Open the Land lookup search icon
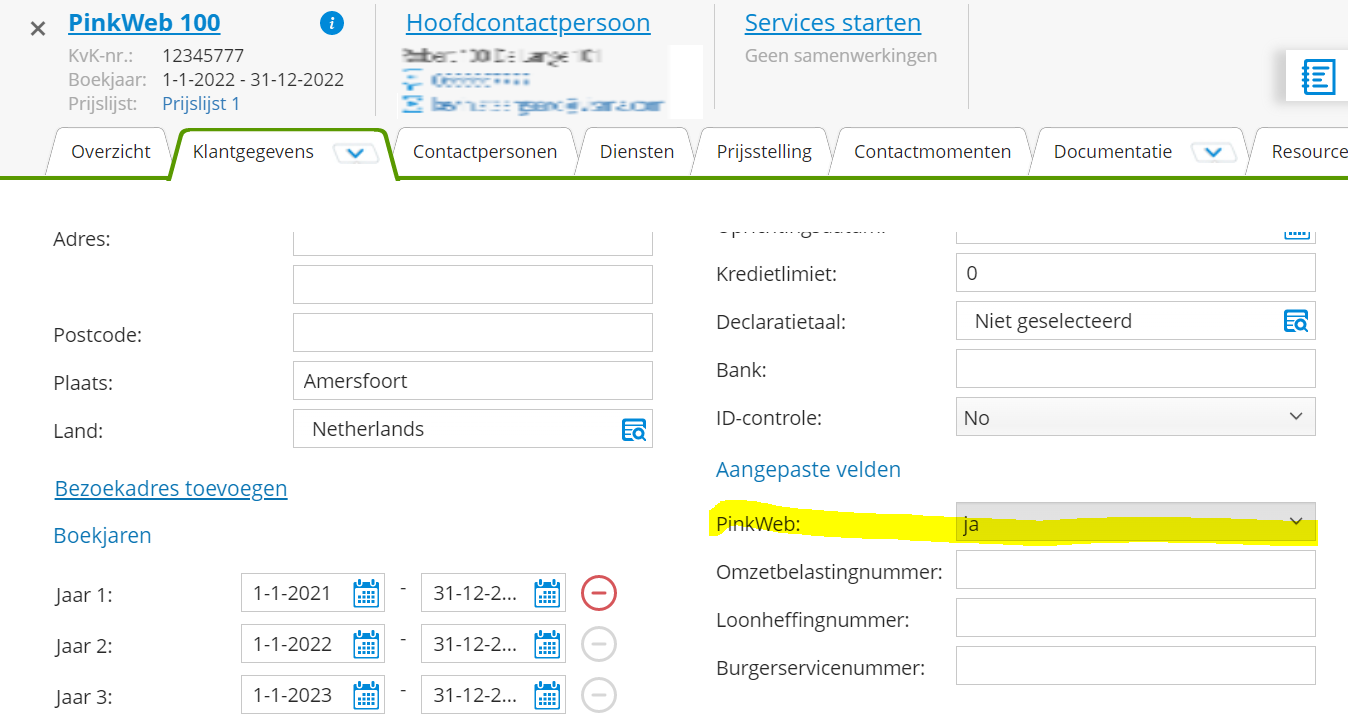Viewport: 1348px width, 727px height. tap(634, 430)
